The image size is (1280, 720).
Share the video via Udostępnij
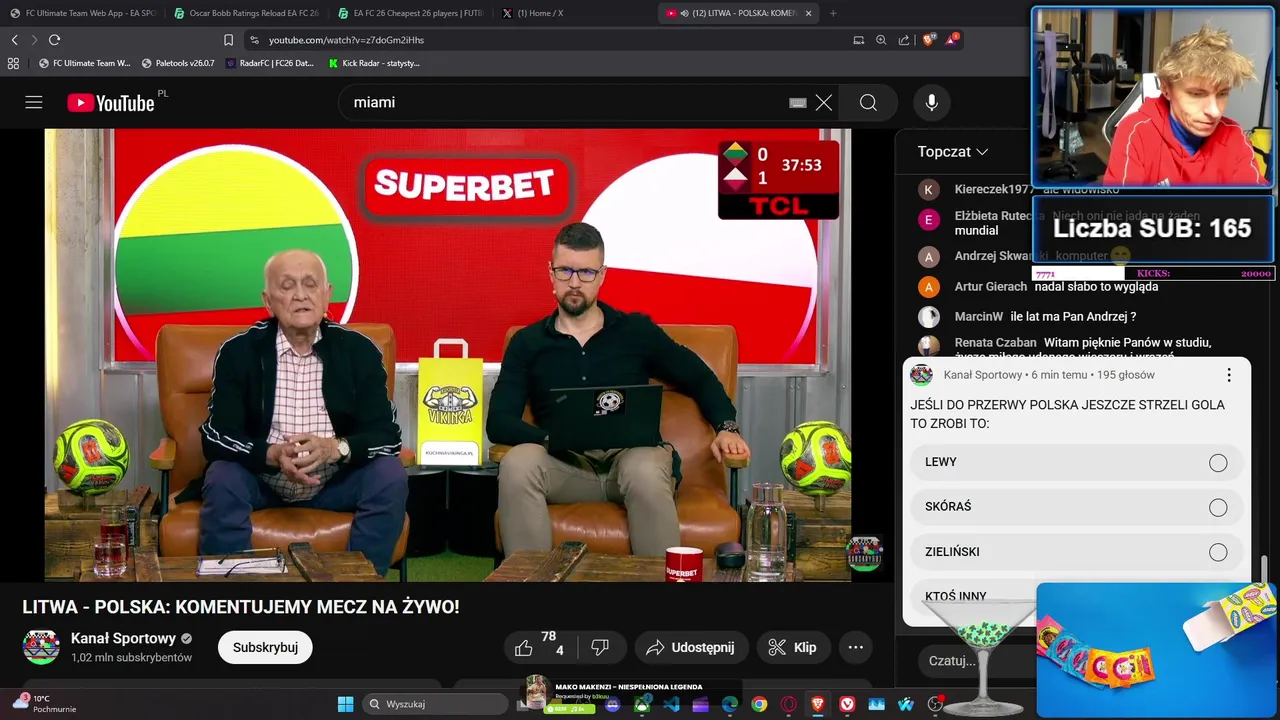690,647
